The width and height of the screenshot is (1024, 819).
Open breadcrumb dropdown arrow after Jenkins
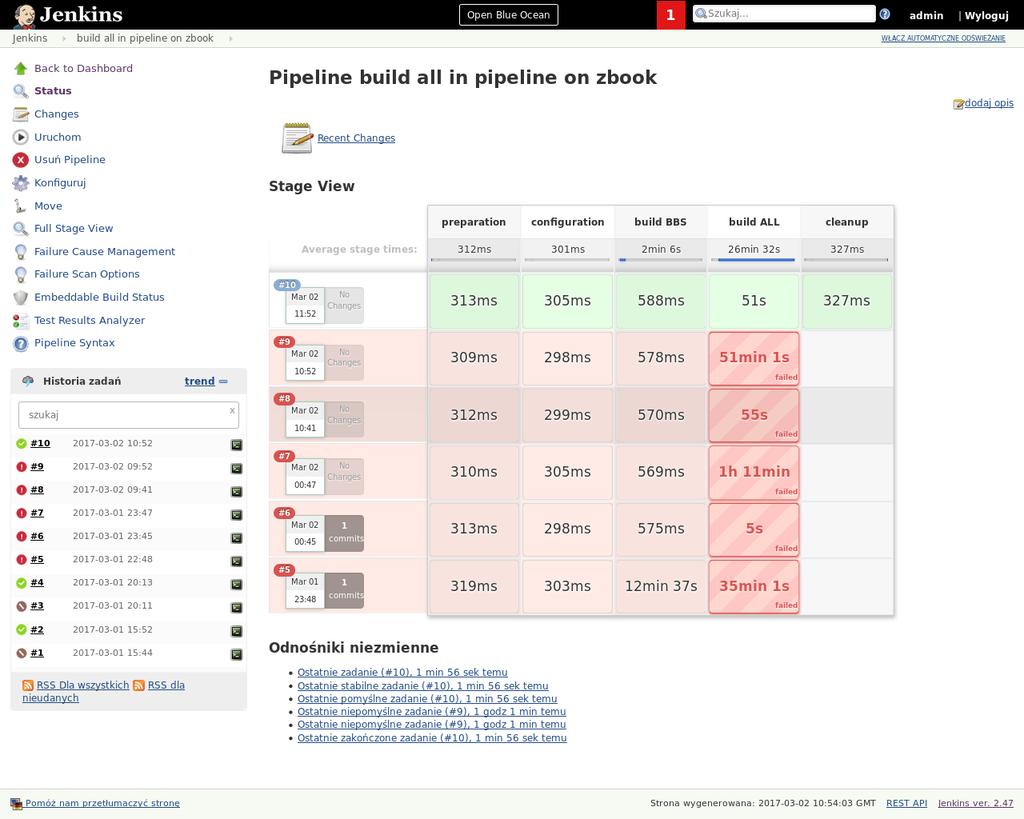coord(64,39)
